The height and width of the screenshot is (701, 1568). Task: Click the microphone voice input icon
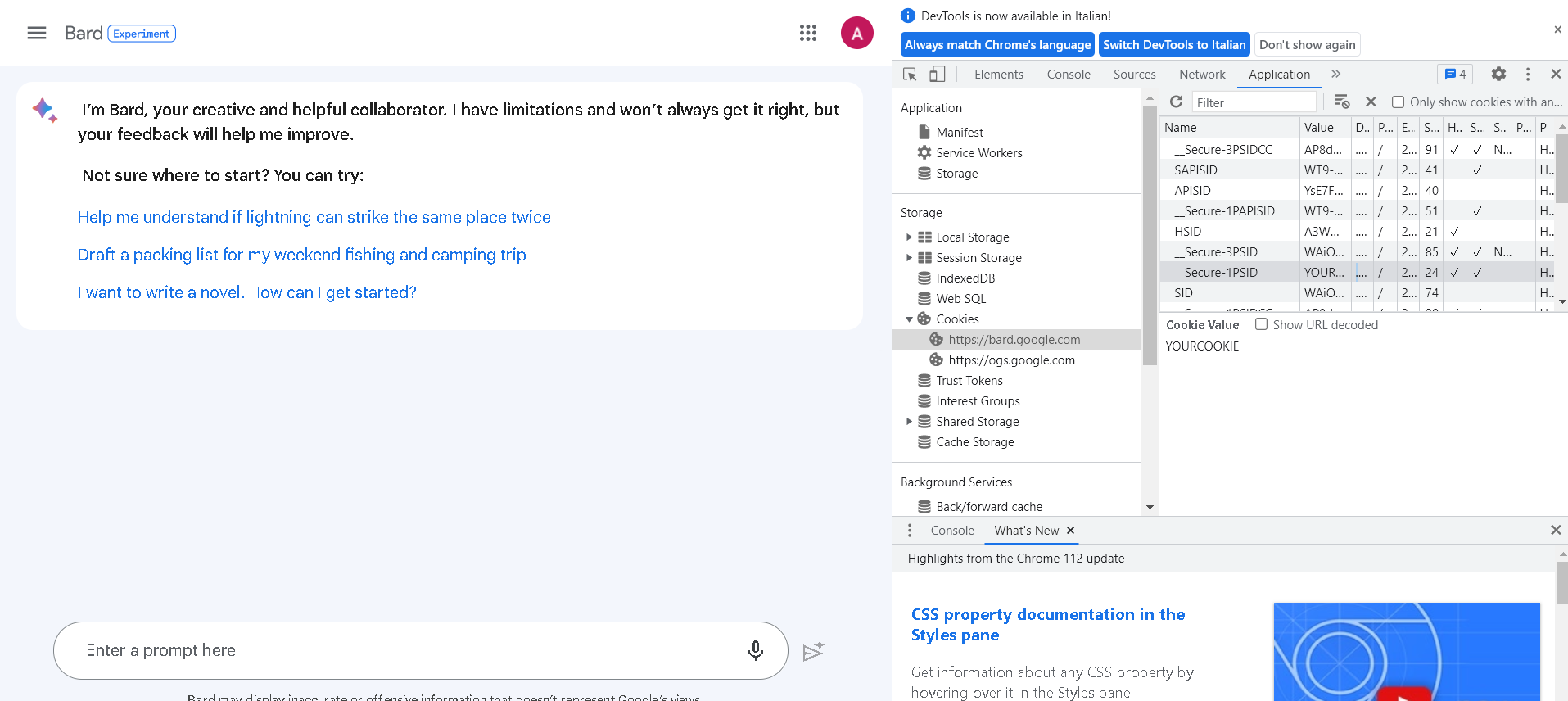click(x=755, y=650)
